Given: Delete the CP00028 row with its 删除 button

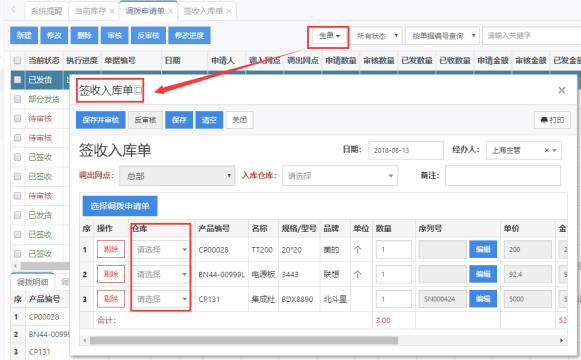Looking at the screenshot, I should (111, 249).
